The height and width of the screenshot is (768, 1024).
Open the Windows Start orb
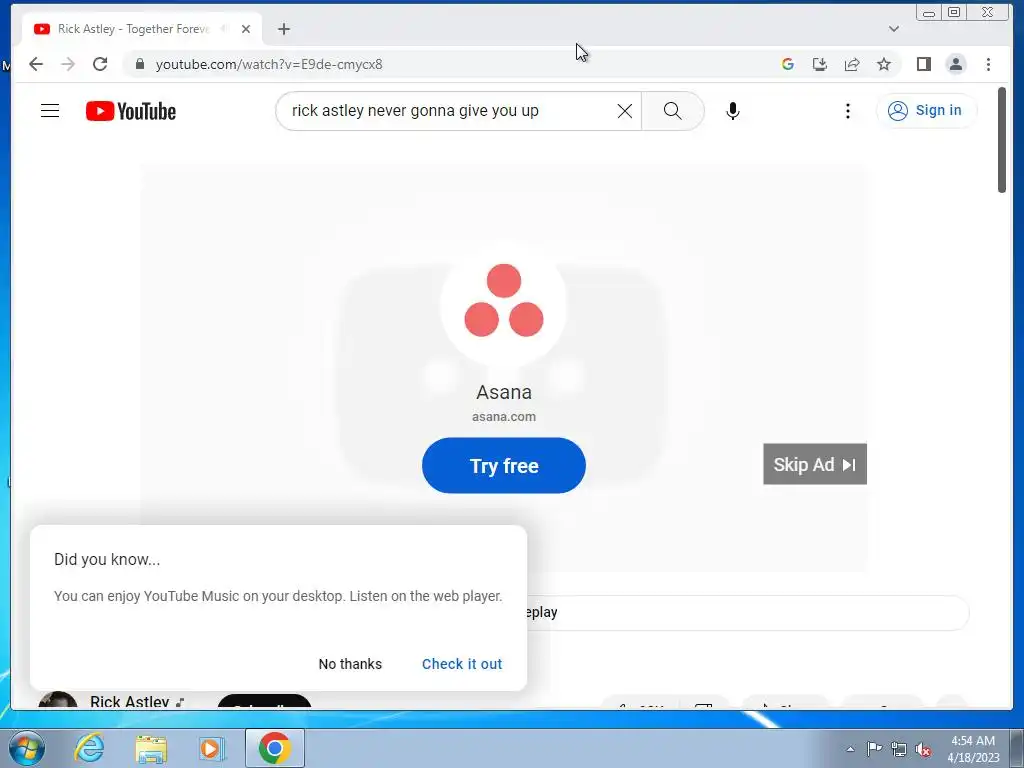[27, 748]
